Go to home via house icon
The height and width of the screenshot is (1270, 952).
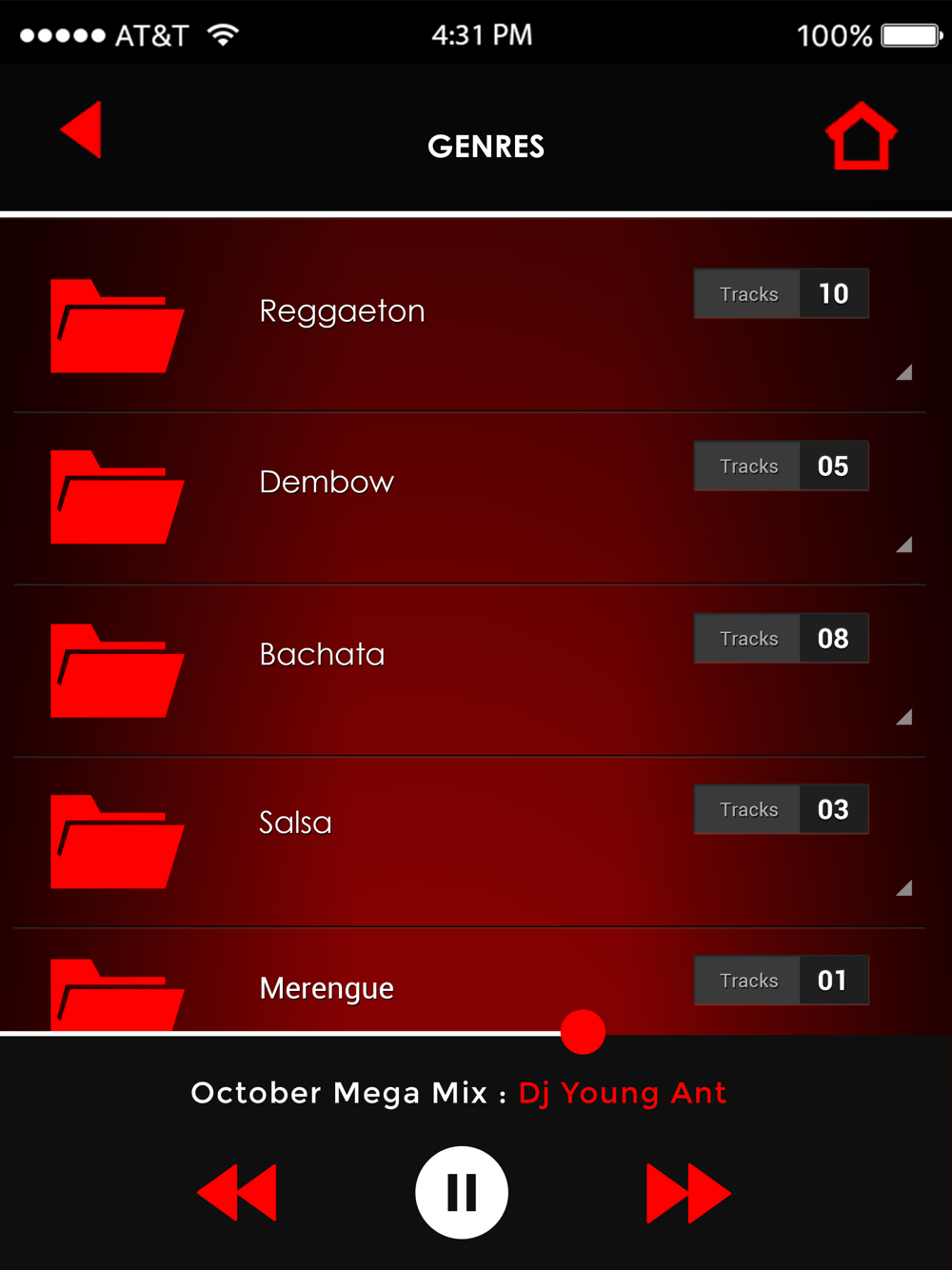point(862,135)
